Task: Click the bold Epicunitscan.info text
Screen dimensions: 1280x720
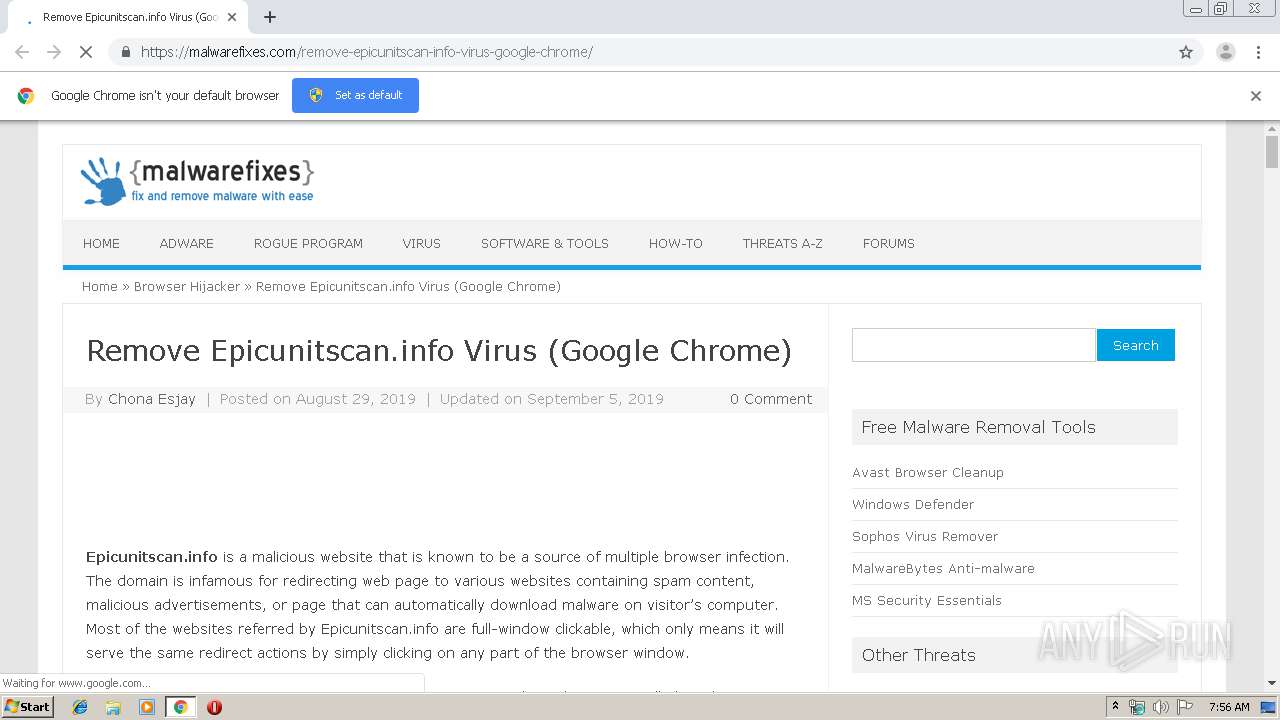Action: pyautogui.click(x=152, y=557)
